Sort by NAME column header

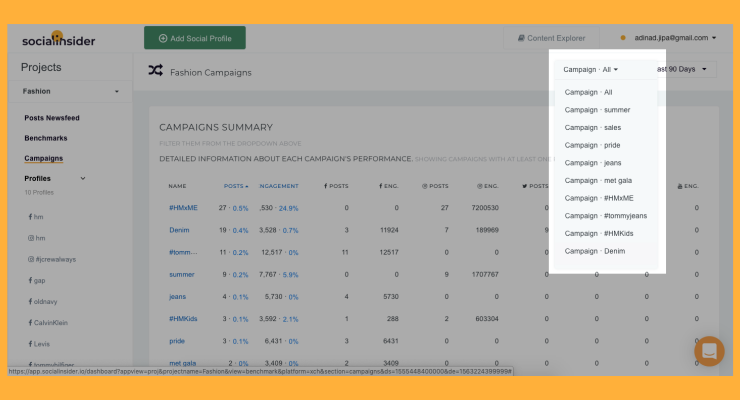177,186
